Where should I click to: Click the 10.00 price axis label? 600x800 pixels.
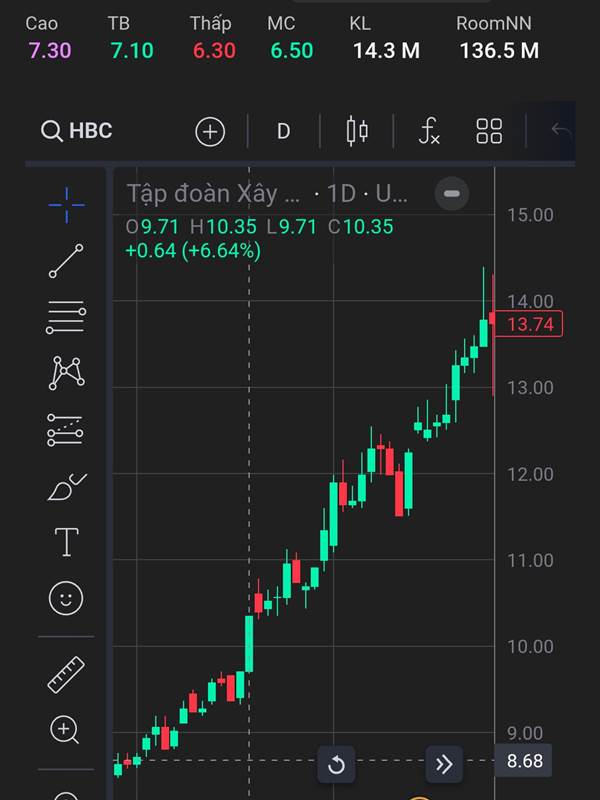(531, 647)
